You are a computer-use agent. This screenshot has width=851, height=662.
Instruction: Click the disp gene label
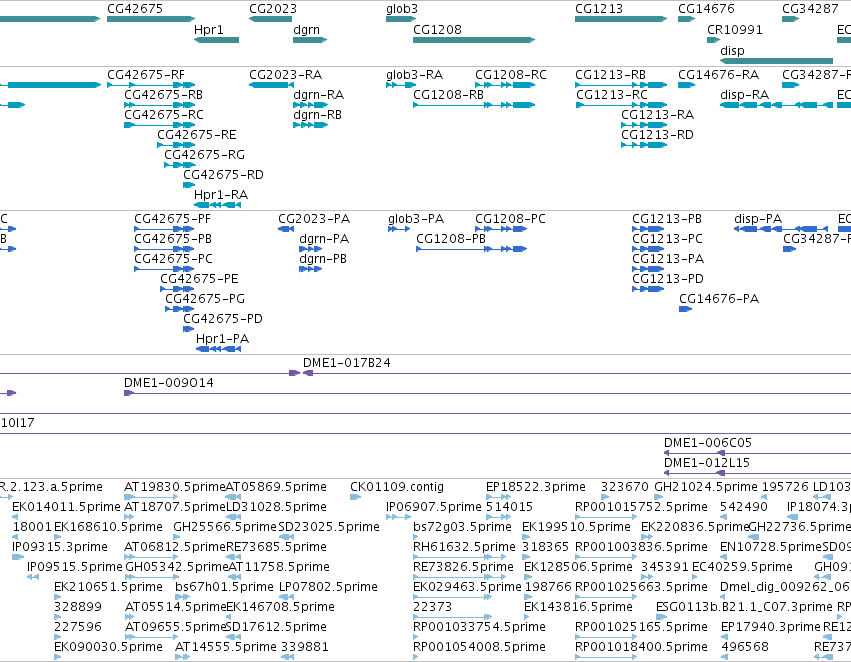[x=732, y=50]
